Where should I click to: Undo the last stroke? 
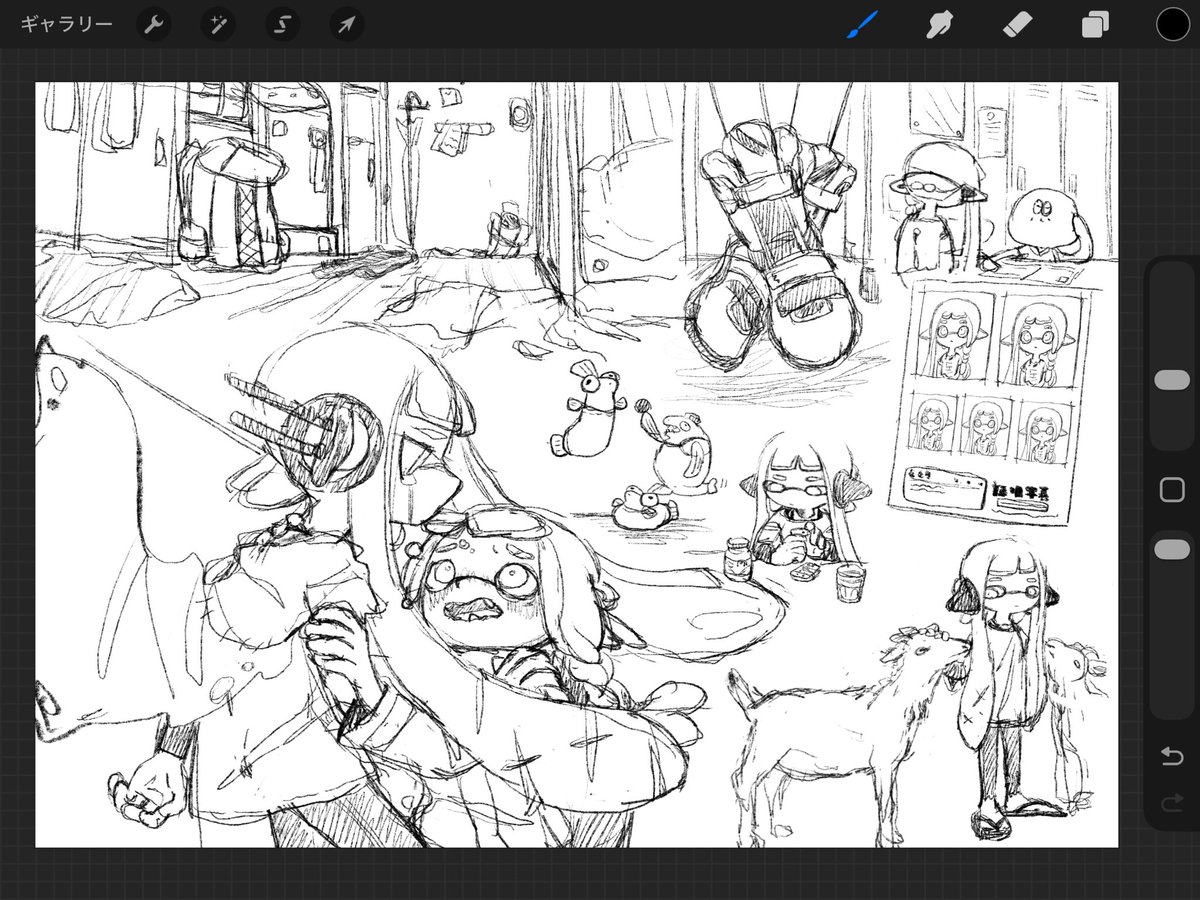point(1172,756)
